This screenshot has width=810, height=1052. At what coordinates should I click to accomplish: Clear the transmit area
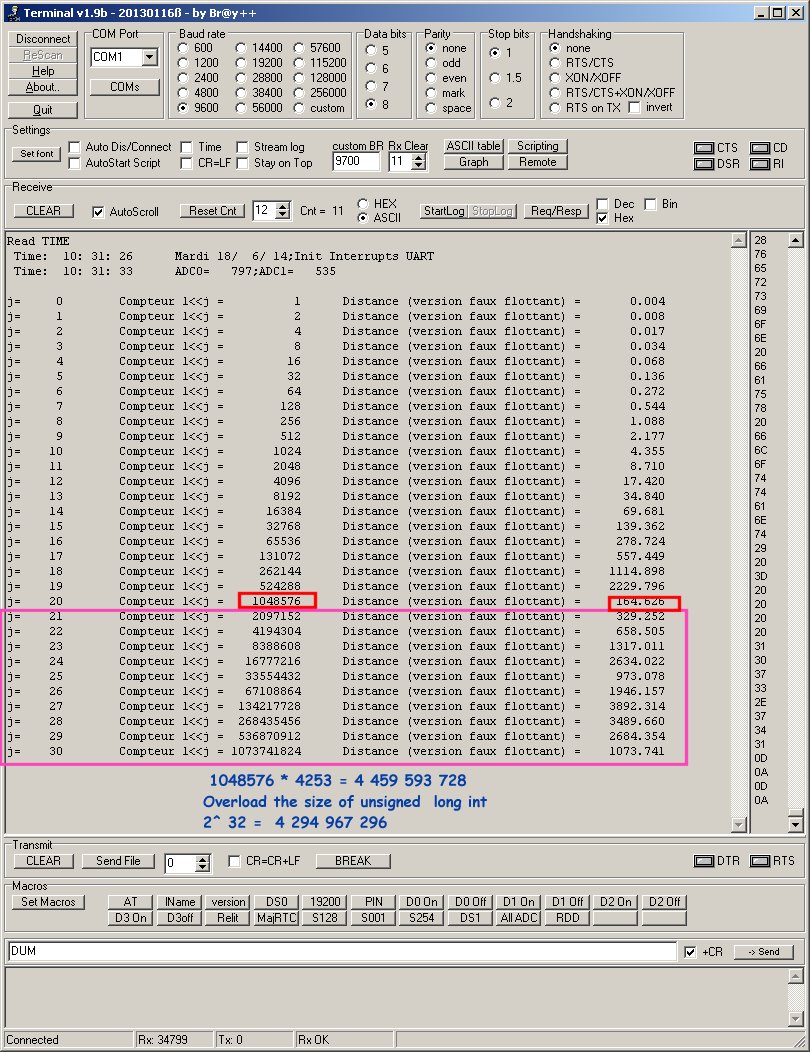44,861
